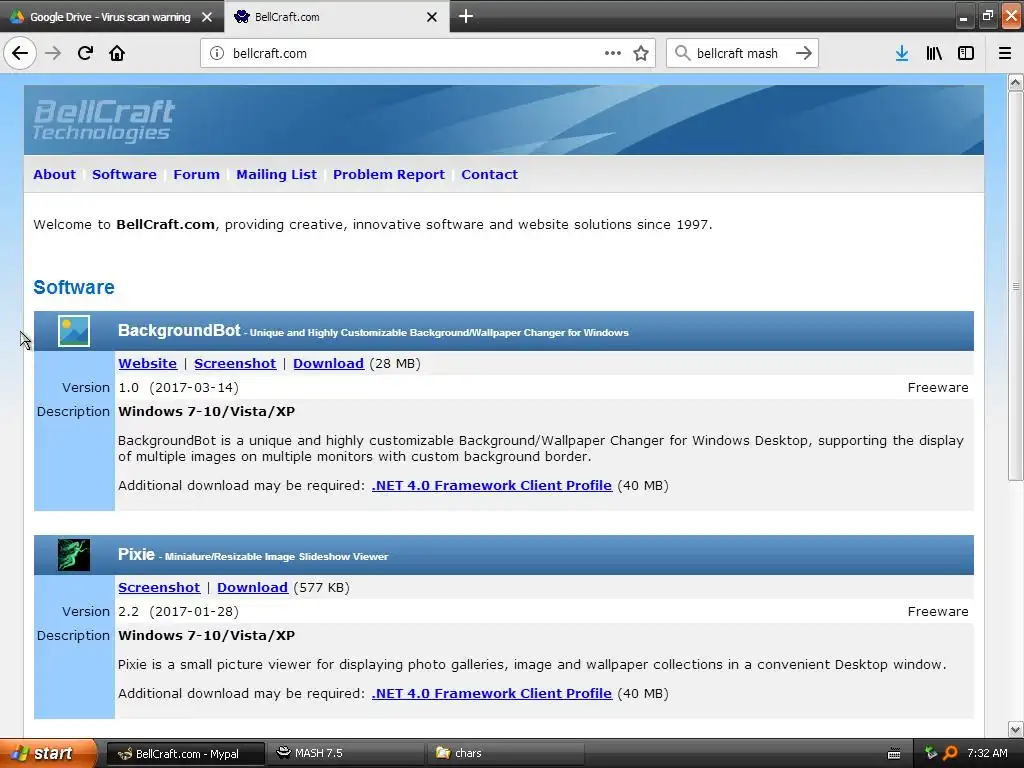
Task: View the BackgroundBot Screenshot link
Action: coord(235,364)
